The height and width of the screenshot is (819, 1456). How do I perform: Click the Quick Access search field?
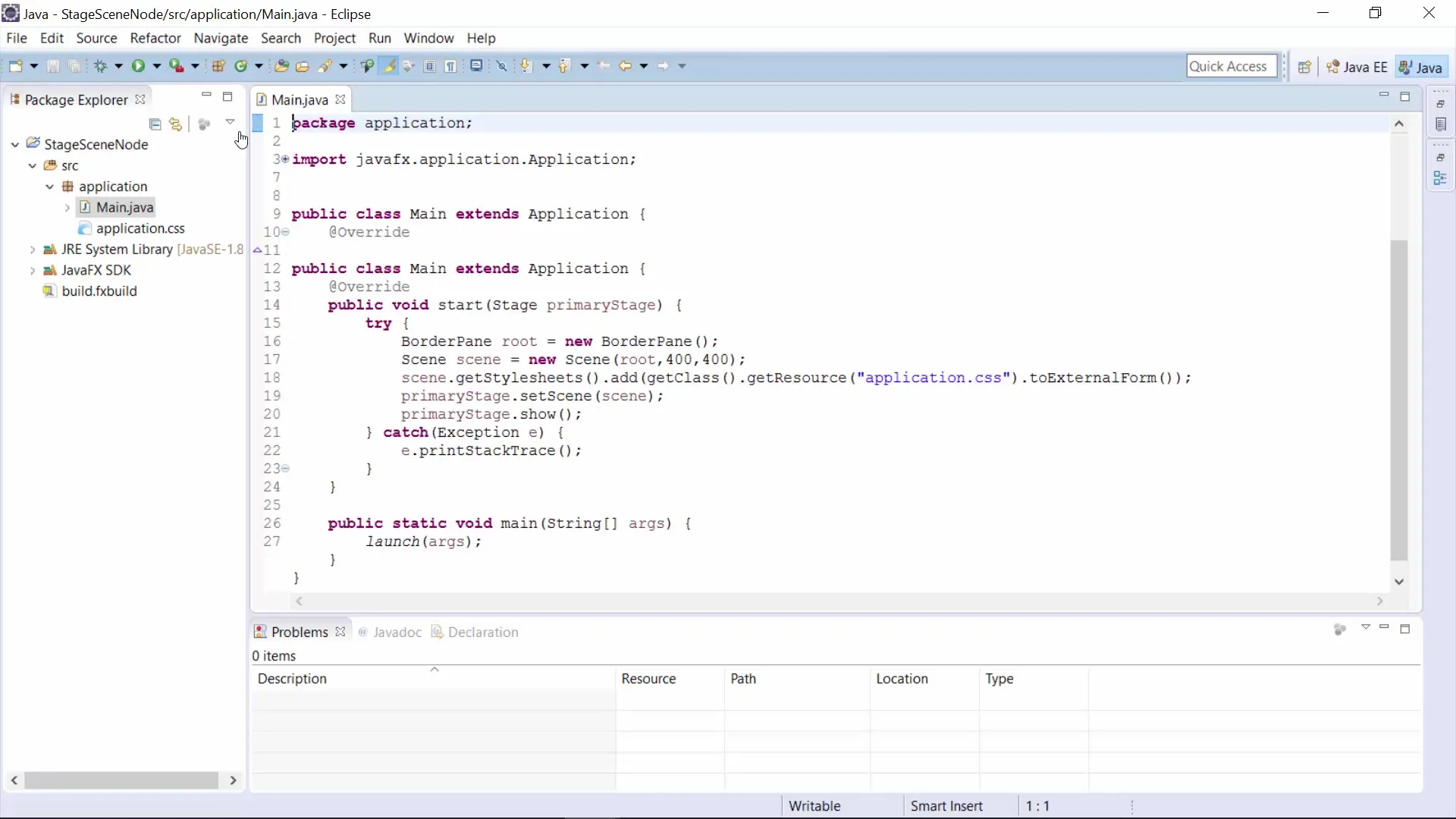tap(1232, 67)
